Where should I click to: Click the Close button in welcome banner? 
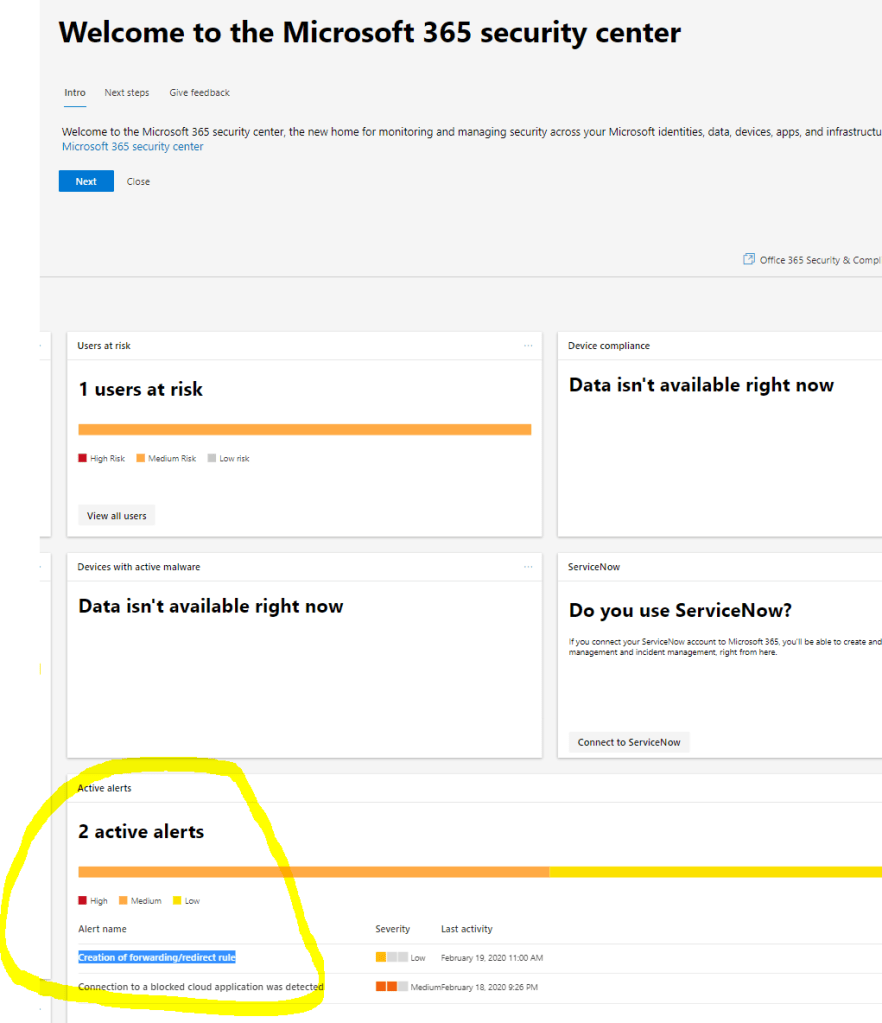point(138,182)
